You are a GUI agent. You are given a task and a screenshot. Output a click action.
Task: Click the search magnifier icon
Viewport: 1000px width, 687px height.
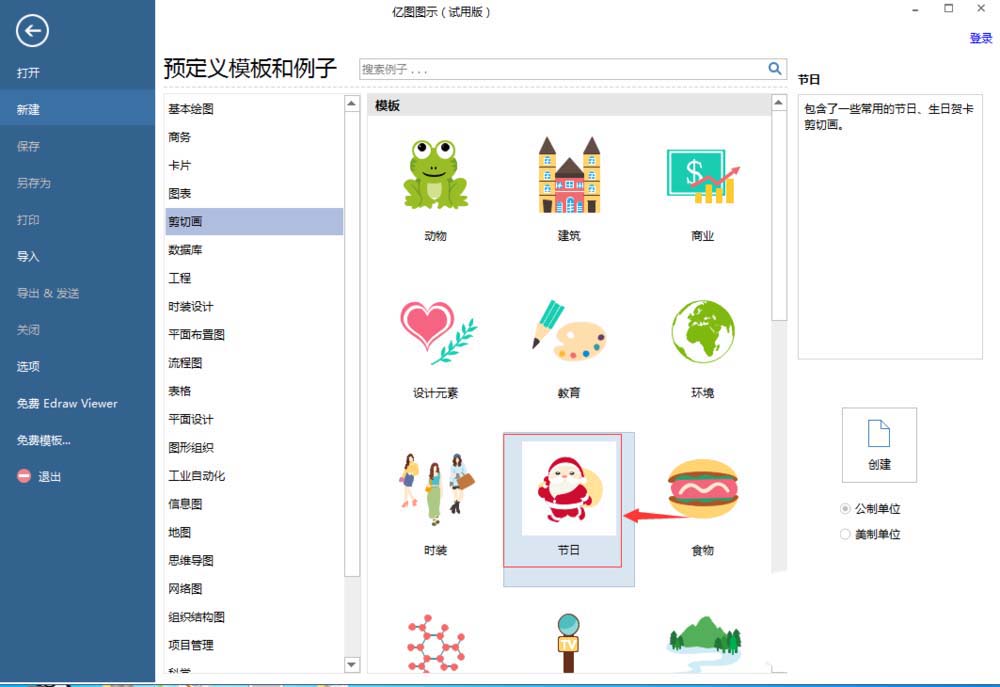774,68
